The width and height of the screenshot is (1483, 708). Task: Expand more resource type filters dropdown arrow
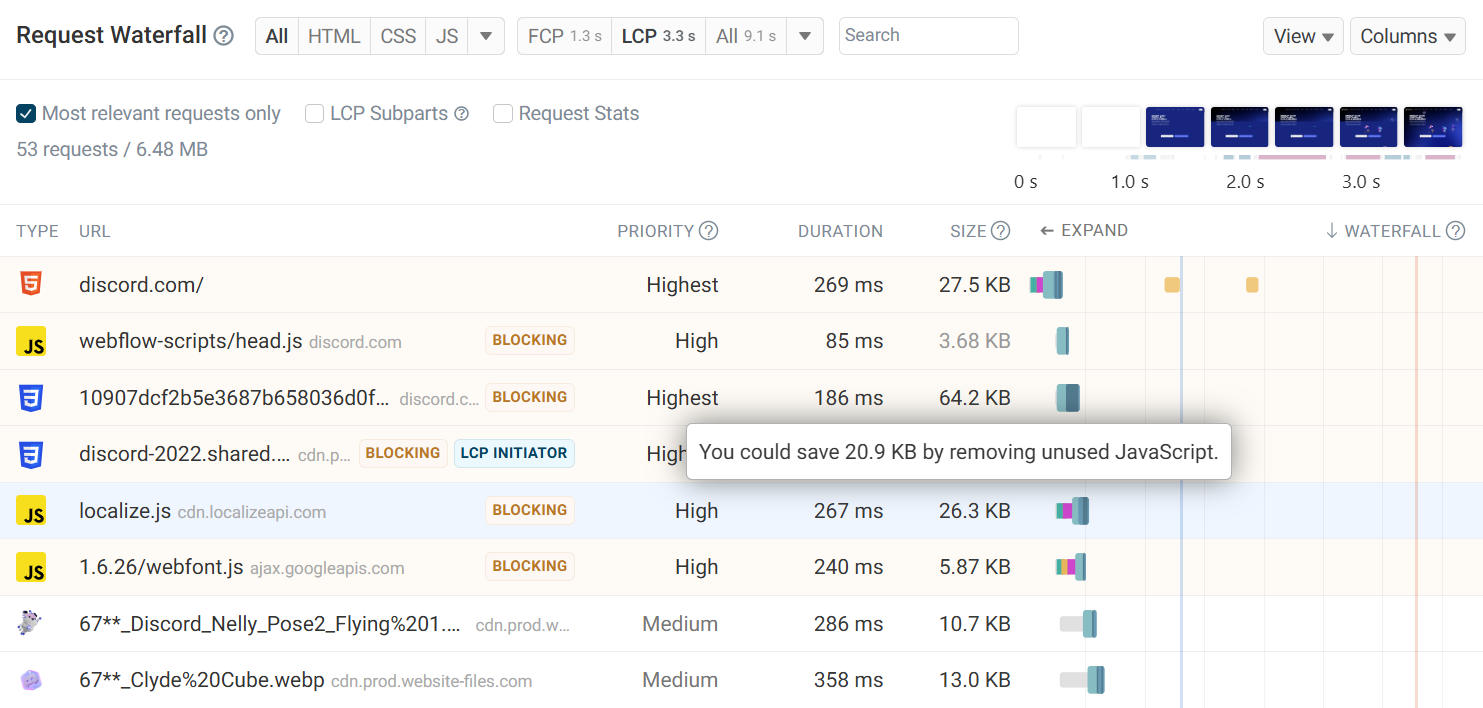tap(485, 36)
